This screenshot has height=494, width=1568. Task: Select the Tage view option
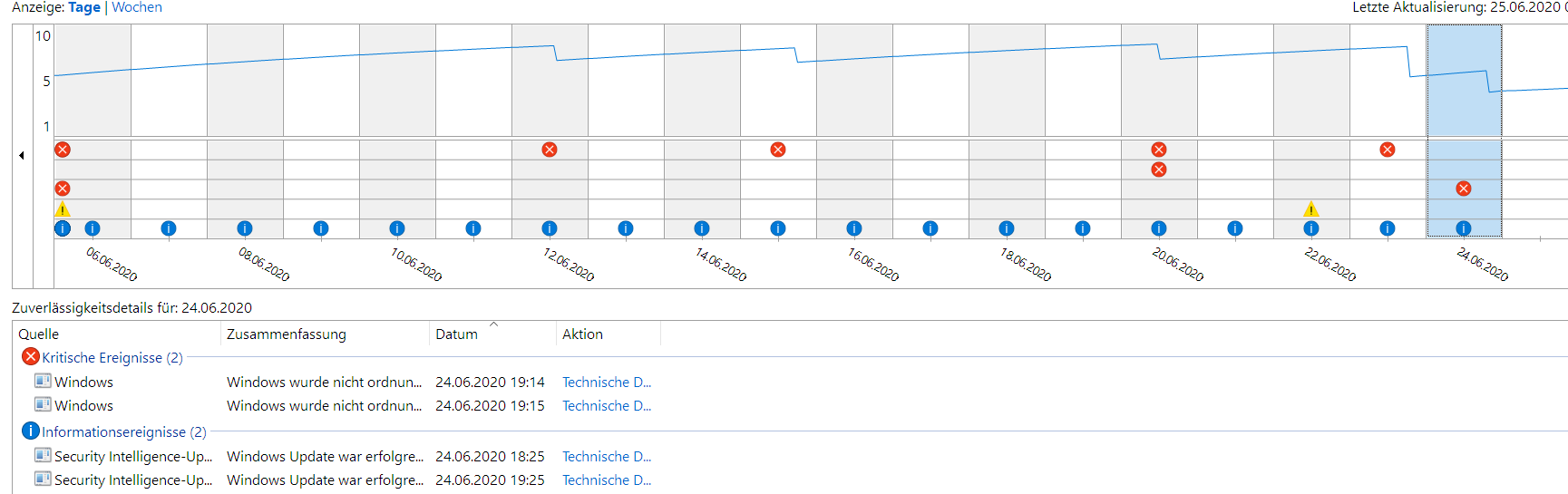[x=84, y=7]
